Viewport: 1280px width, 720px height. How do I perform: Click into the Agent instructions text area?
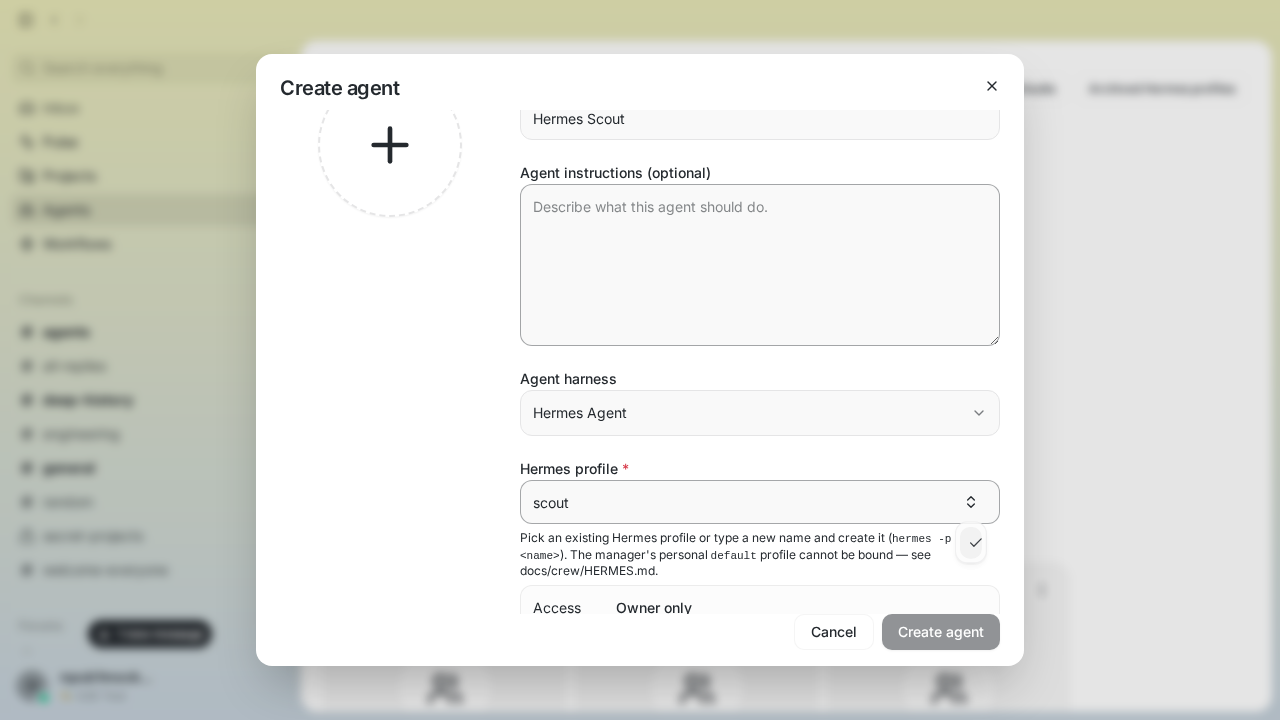760,265
